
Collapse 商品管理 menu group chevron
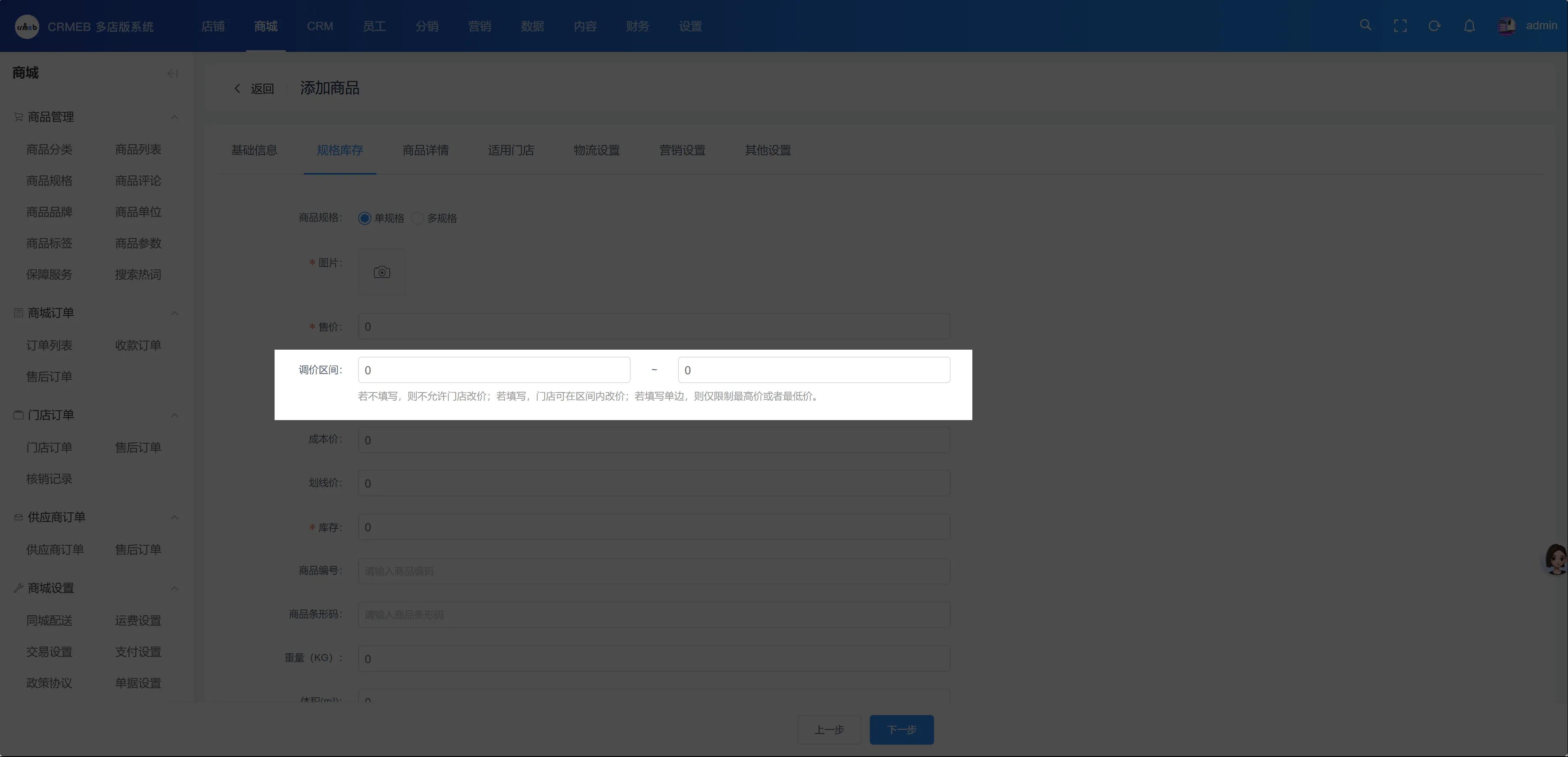pos(175,117)
